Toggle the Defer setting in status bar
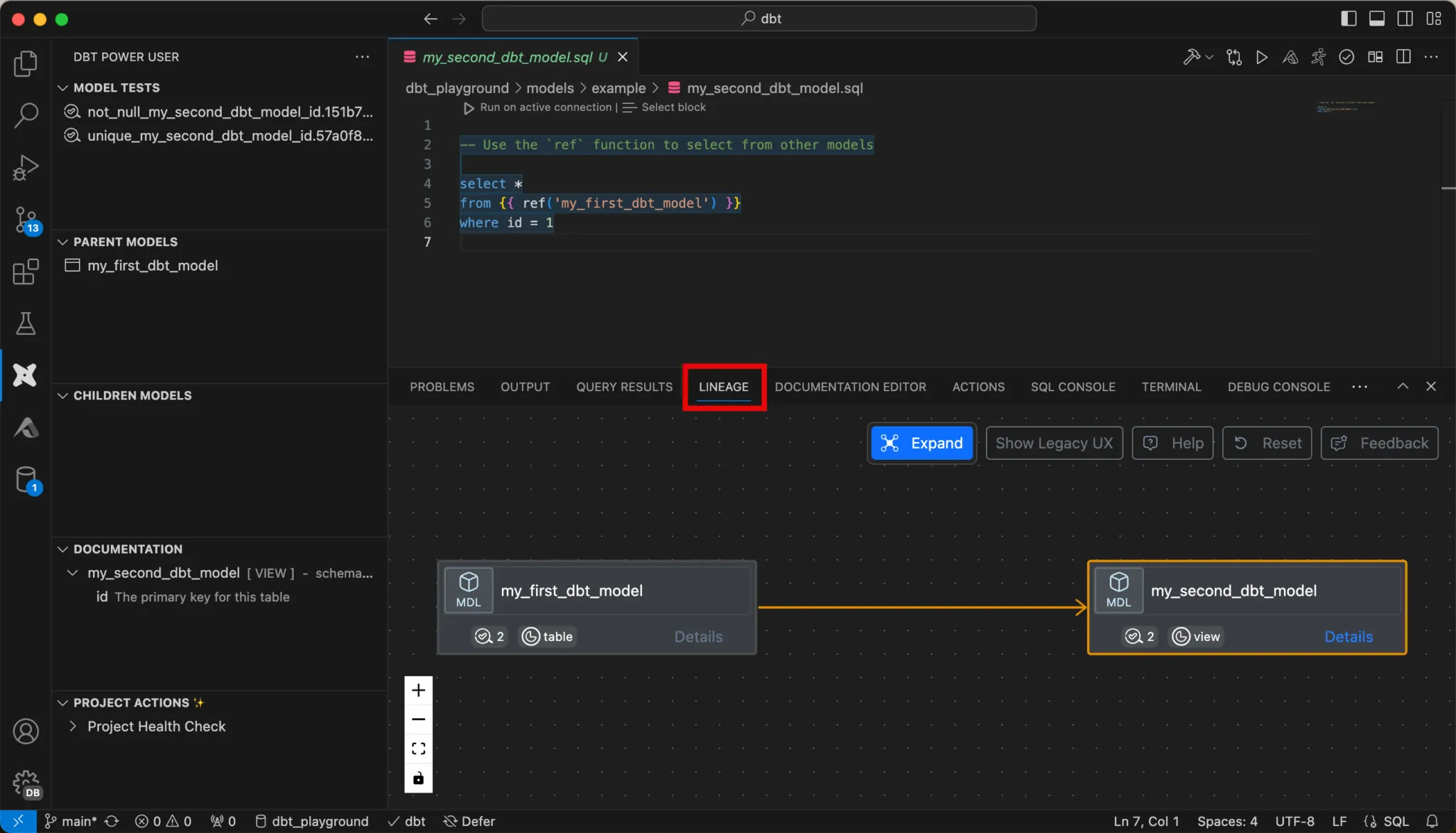The width and height of the screenshot is (1456, 833). pyautogui.click(x=469, y=821)
